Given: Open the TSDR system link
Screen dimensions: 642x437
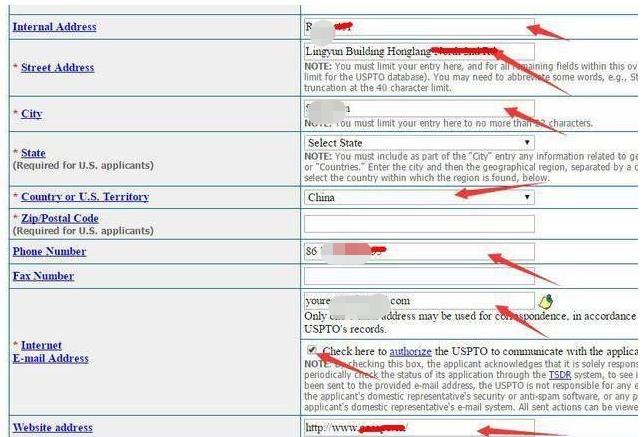Looking at the screenshot, I should pyautogui.click(x=560, y=374).
